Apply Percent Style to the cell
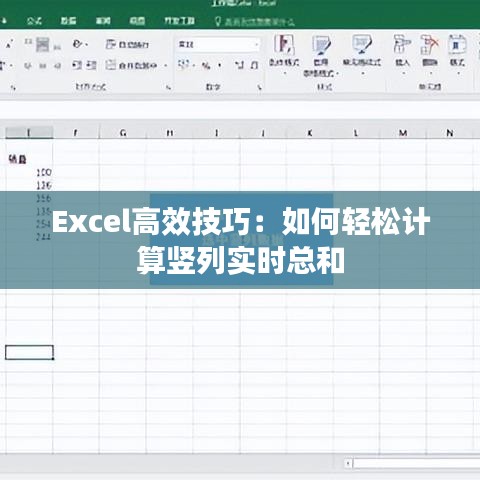The width and height of the screenshot is (480, 480). (x=206, y=65)
